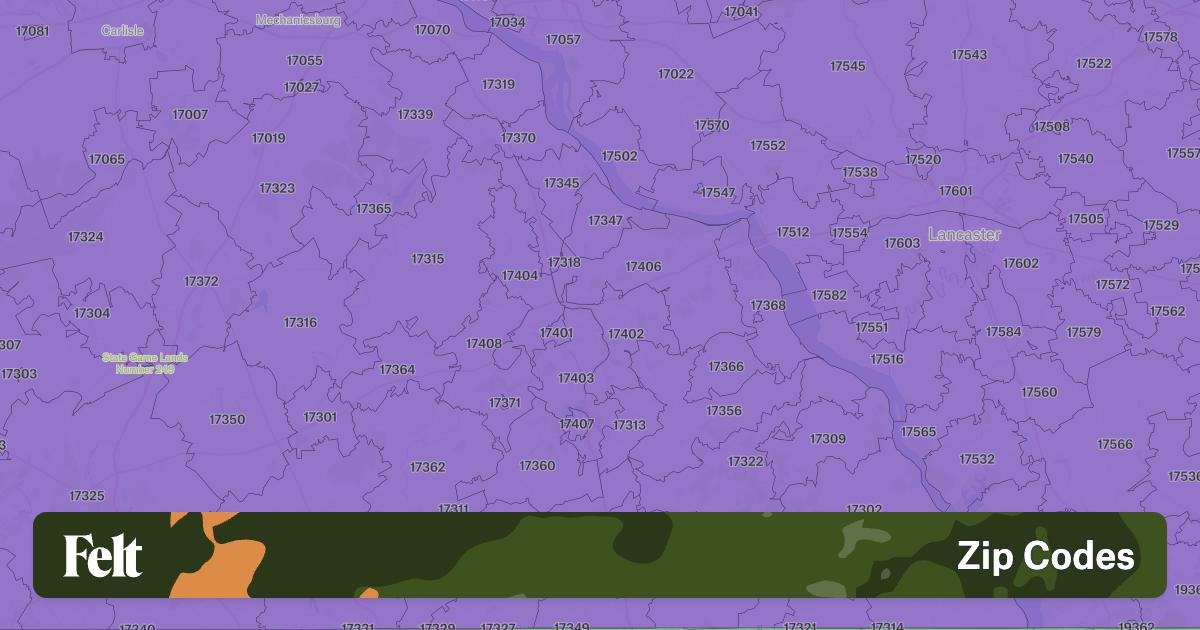Select the Carlisle city label
Image resolution: width=1200 pixels, height=630 pixels.
[x=123, y=31]
